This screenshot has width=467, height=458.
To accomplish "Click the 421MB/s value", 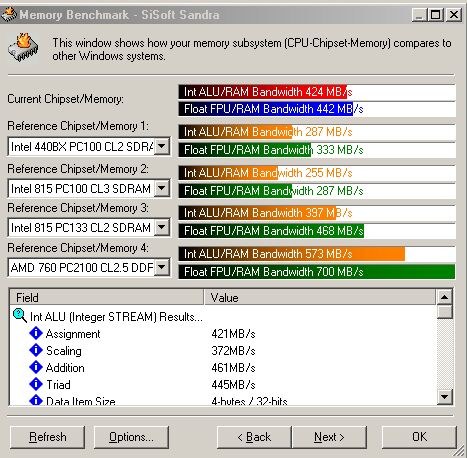I will pyautogui.click(x=233, y=334).
